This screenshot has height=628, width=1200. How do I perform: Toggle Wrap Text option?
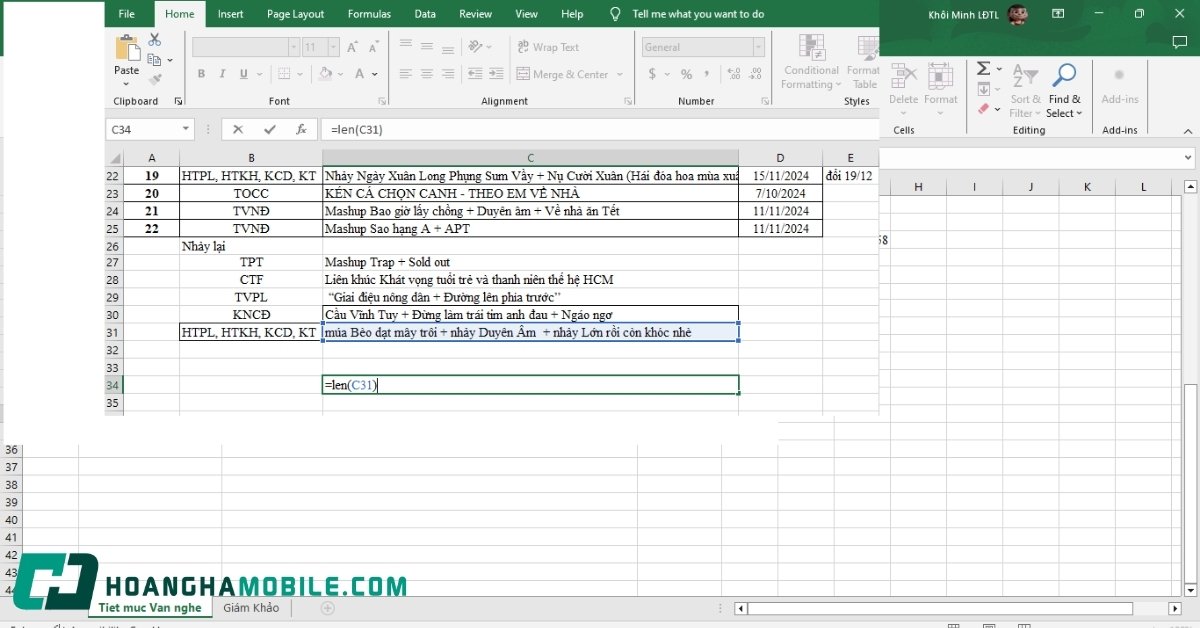(548, 47)
